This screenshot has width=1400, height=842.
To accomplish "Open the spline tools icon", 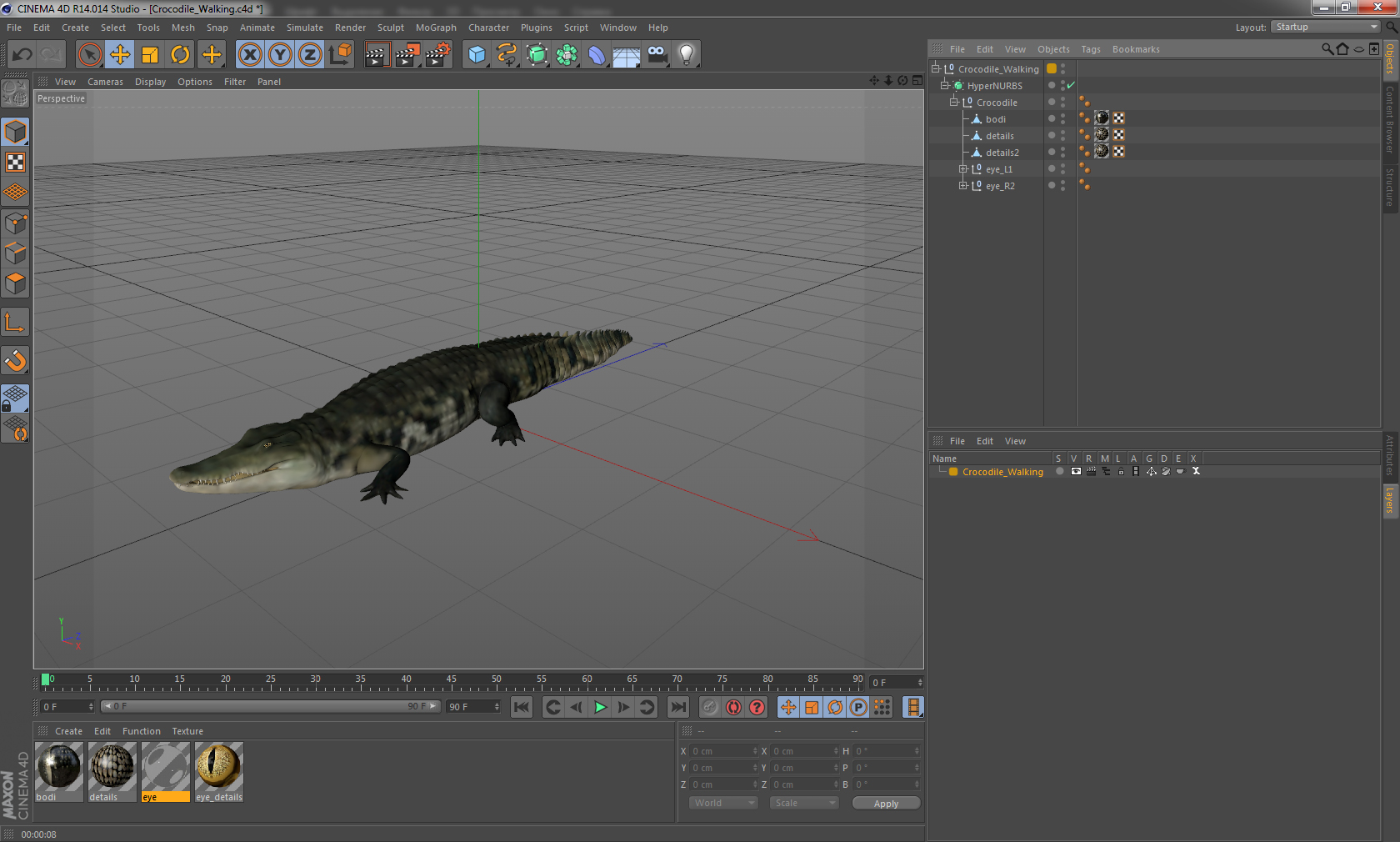I will [507, 55].
